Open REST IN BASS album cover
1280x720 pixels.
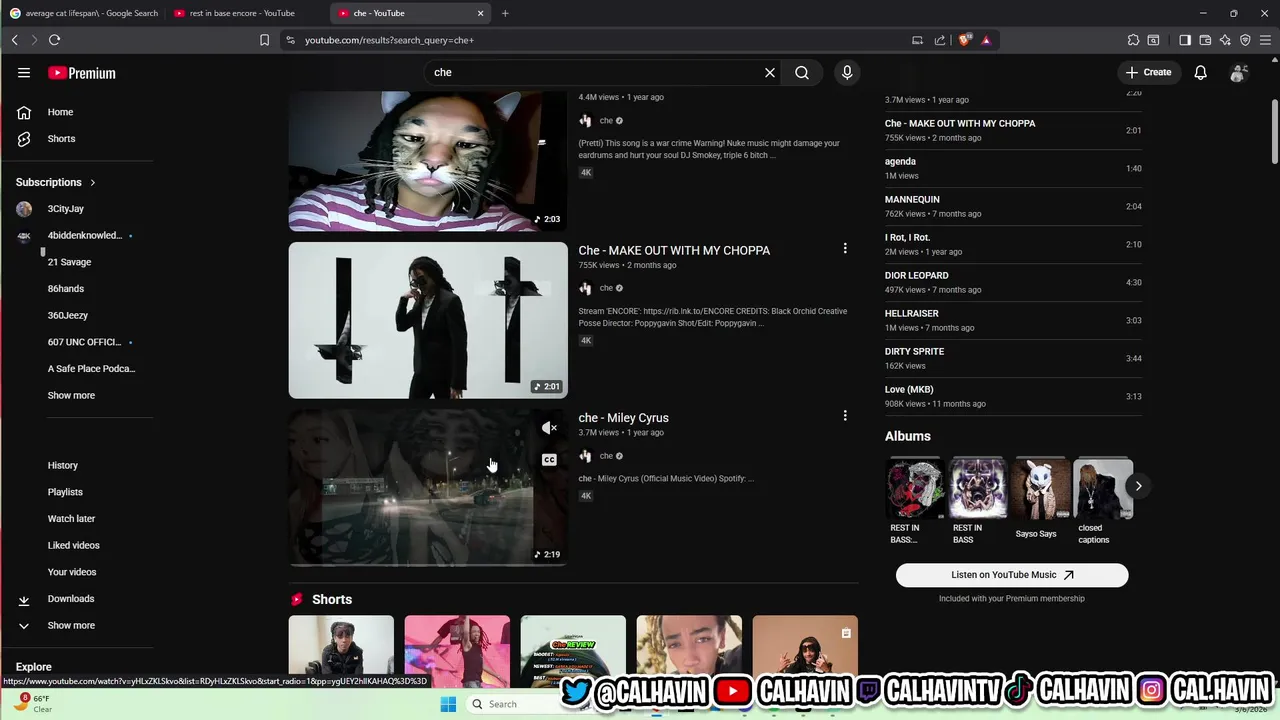tap(977, 489)
